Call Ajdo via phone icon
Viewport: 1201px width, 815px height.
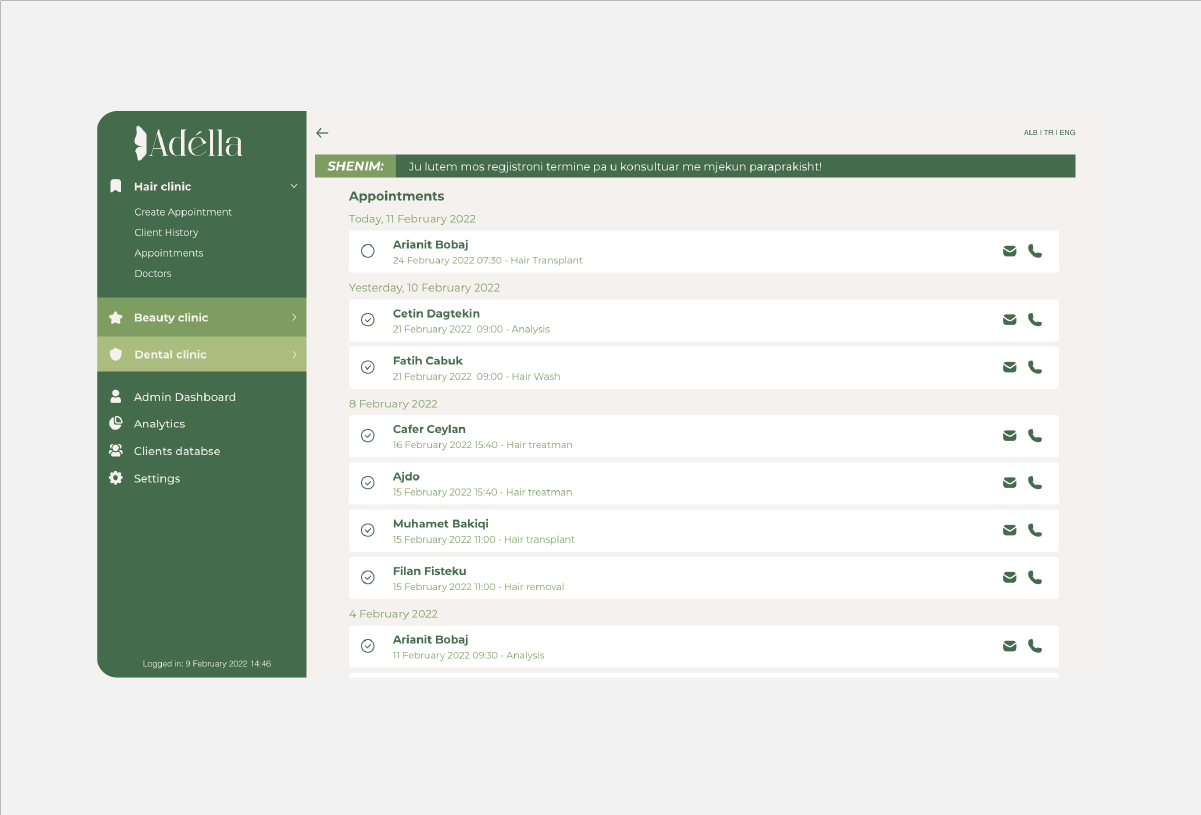pyautogui.click(x=1035, y=483)
